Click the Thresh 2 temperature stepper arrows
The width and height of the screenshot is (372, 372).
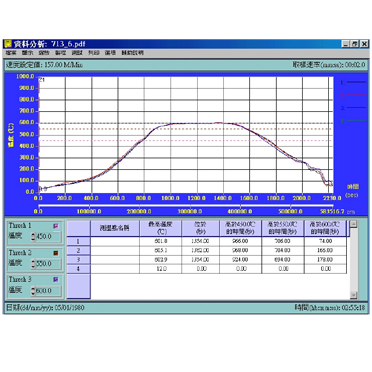tap(33, 264)
